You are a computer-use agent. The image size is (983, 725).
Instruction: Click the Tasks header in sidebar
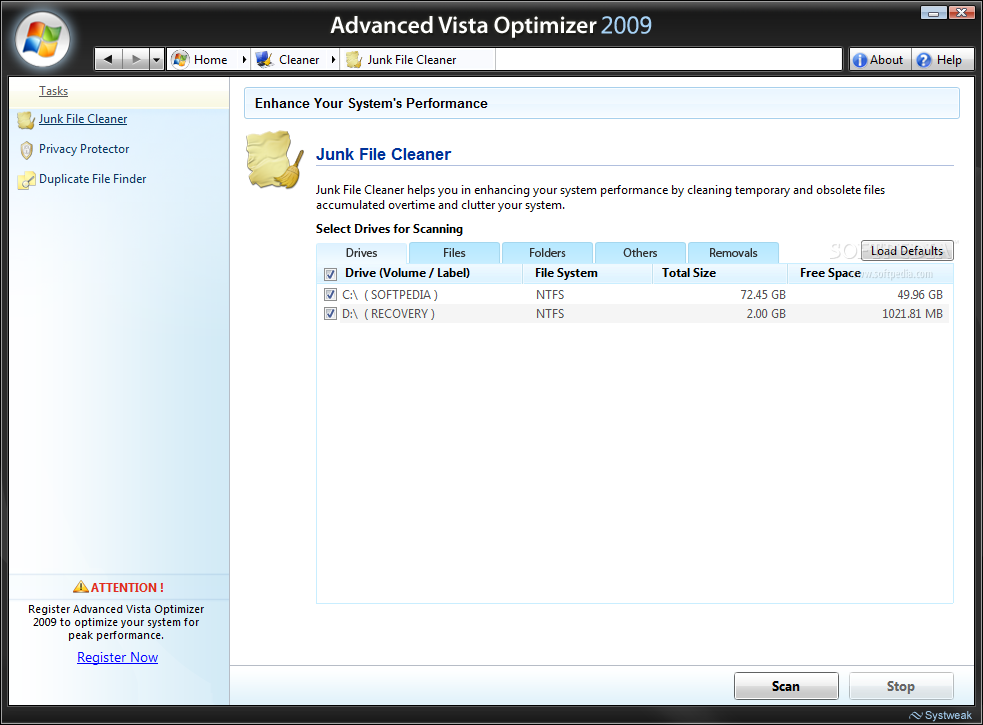(53, 91)
